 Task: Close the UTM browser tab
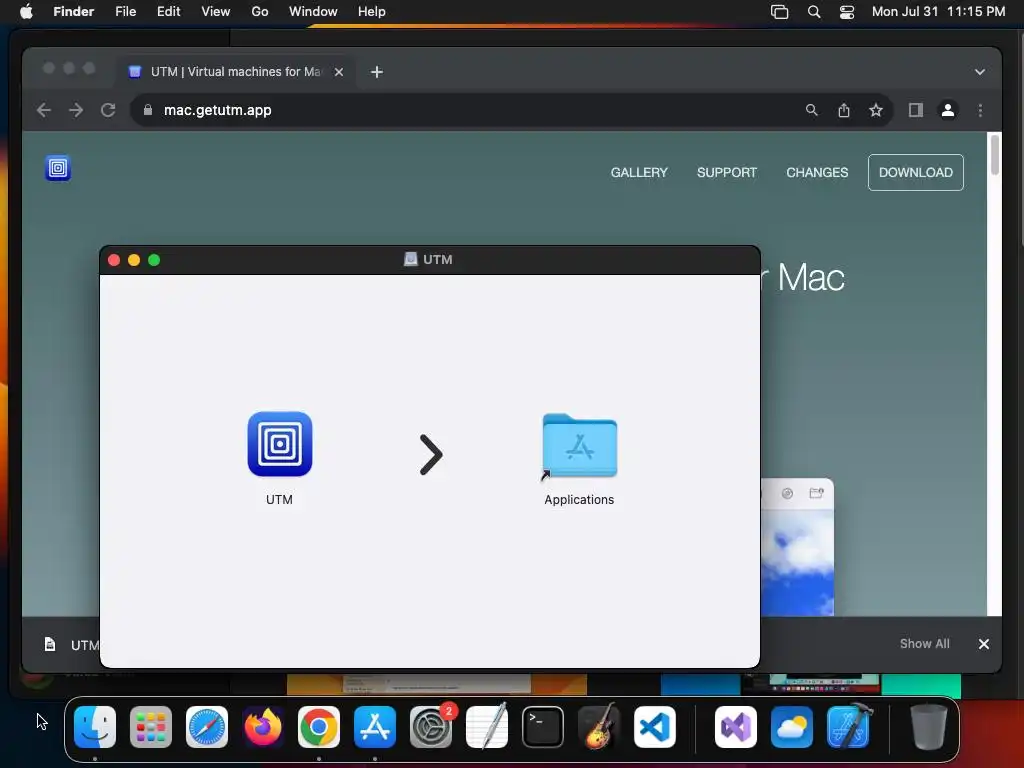(339, 72)
